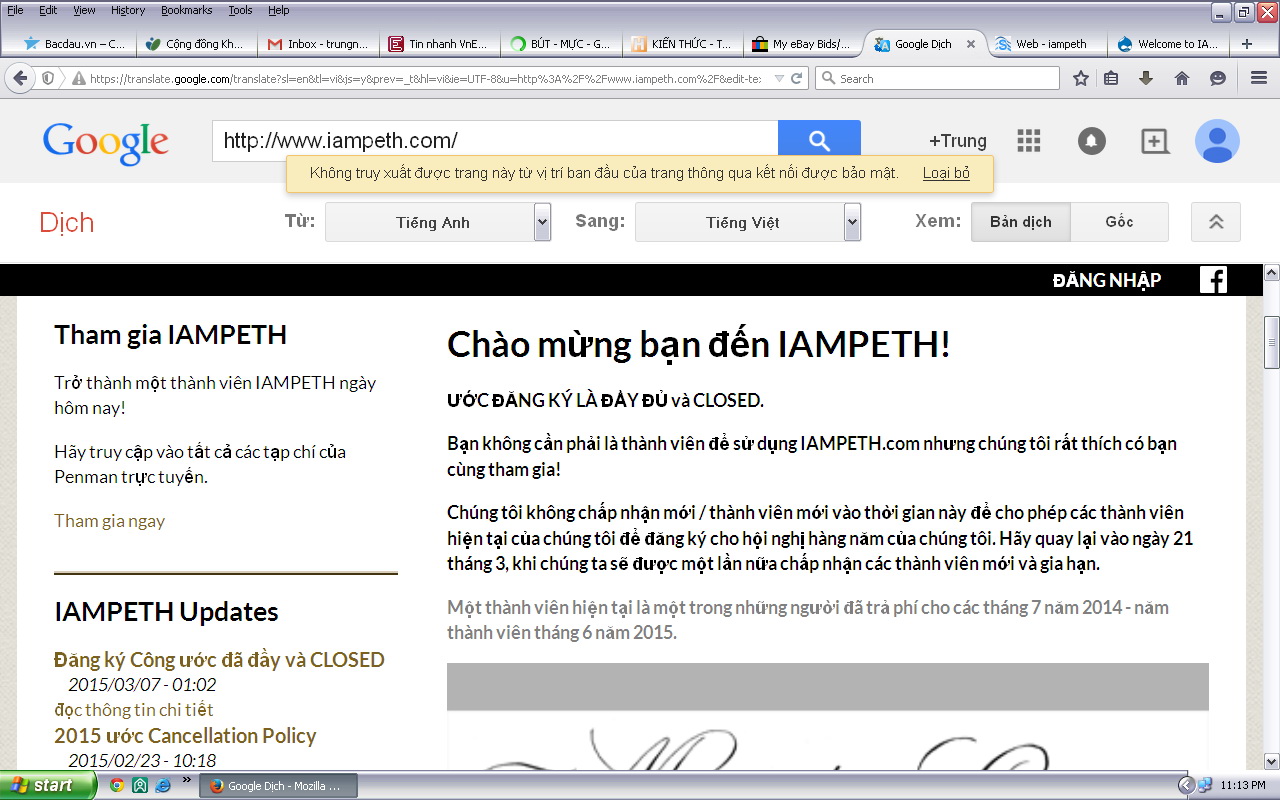Click the page vertical scrollbar thumb
Screen dimensions: 1280x800
coord(1271,342)
